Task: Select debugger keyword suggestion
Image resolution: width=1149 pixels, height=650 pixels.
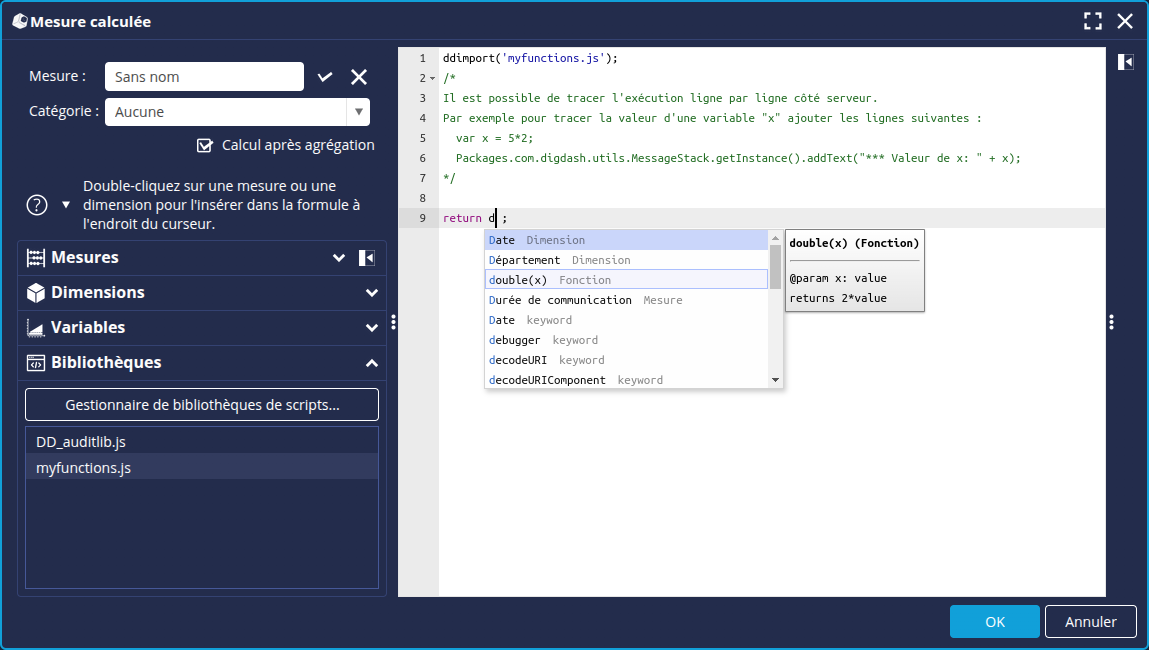Action: coord(627,340)
